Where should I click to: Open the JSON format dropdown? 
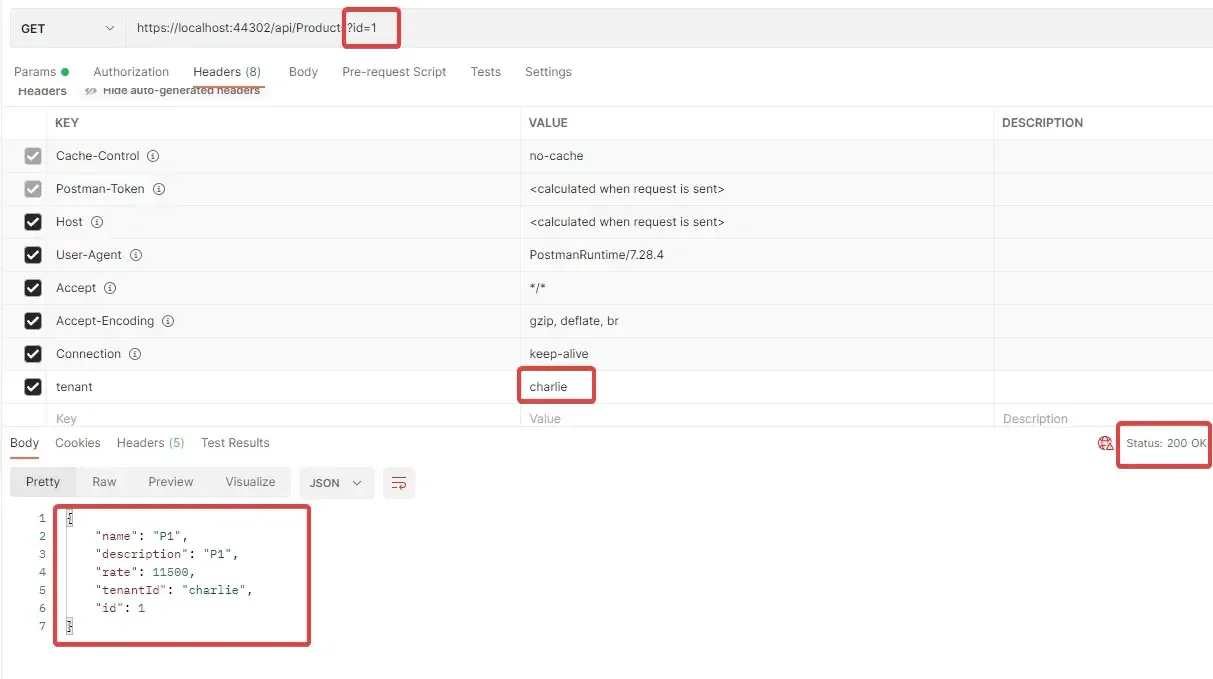pos(336,482)
